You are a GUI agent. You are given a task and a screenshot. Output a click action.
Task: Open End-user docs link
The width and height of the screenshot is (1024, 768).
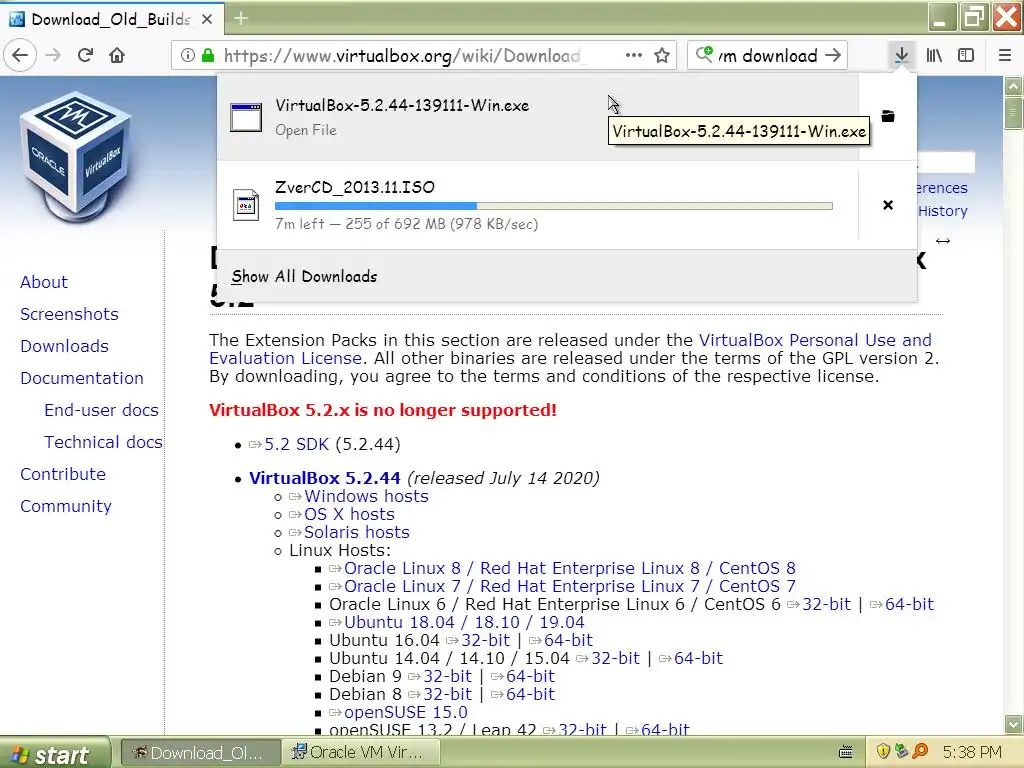tap(101, 410)
